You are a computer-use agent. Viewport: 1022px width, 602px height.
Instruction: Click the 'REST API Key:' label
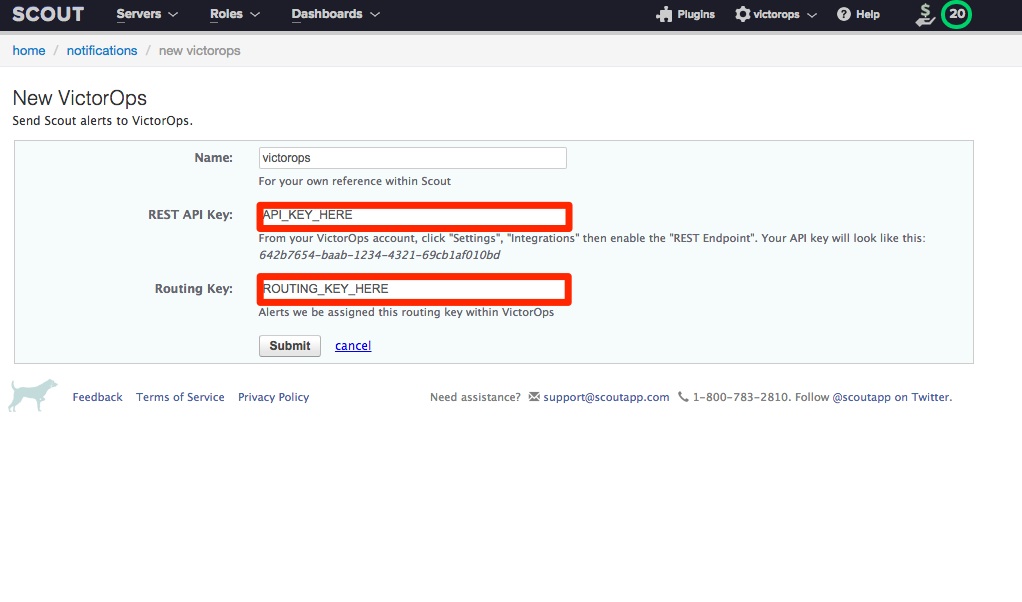pyautogui.click(x=190, y=214)
